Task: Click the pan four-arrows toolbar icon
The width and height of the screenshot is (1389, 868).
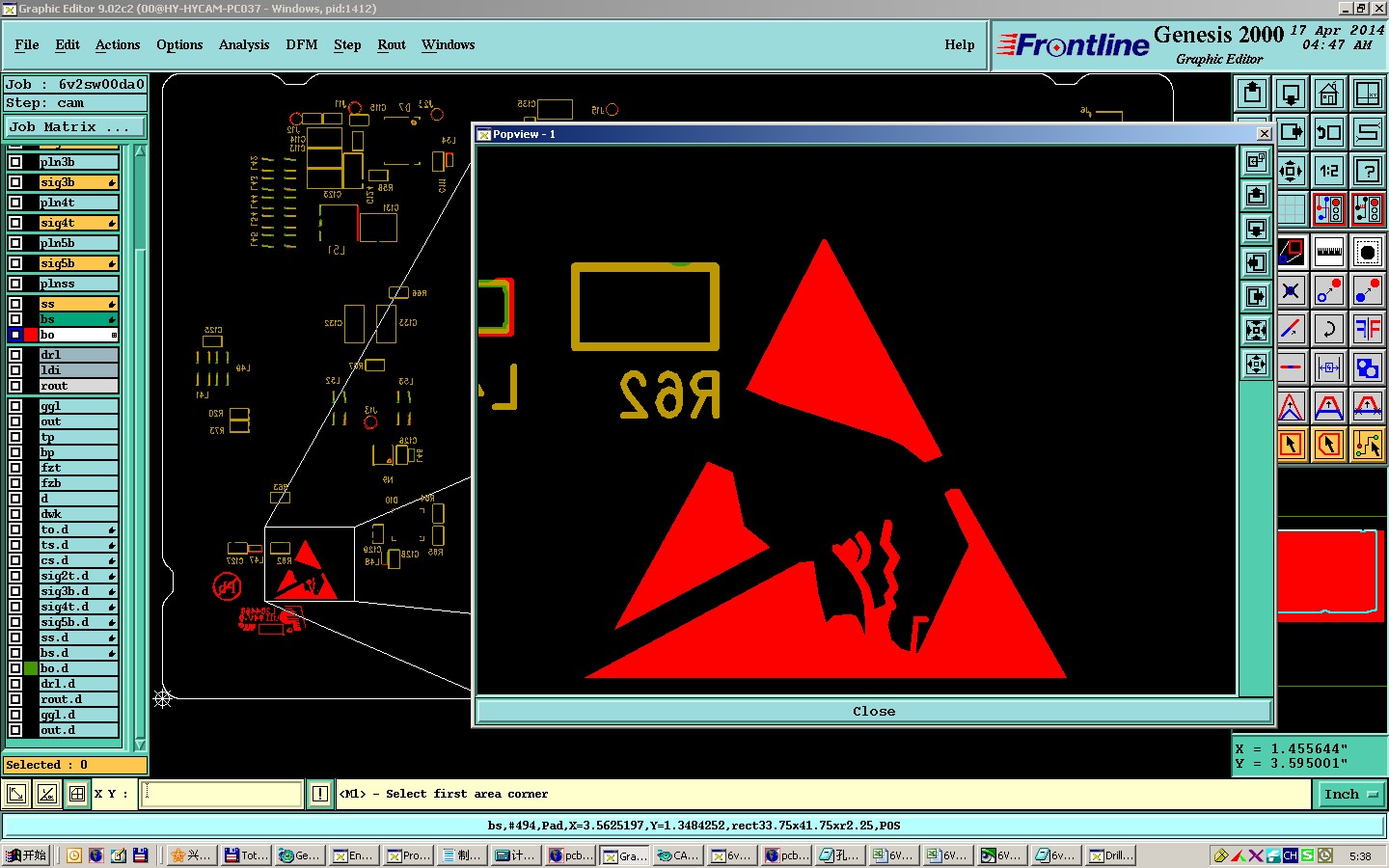Action: 1291,171
